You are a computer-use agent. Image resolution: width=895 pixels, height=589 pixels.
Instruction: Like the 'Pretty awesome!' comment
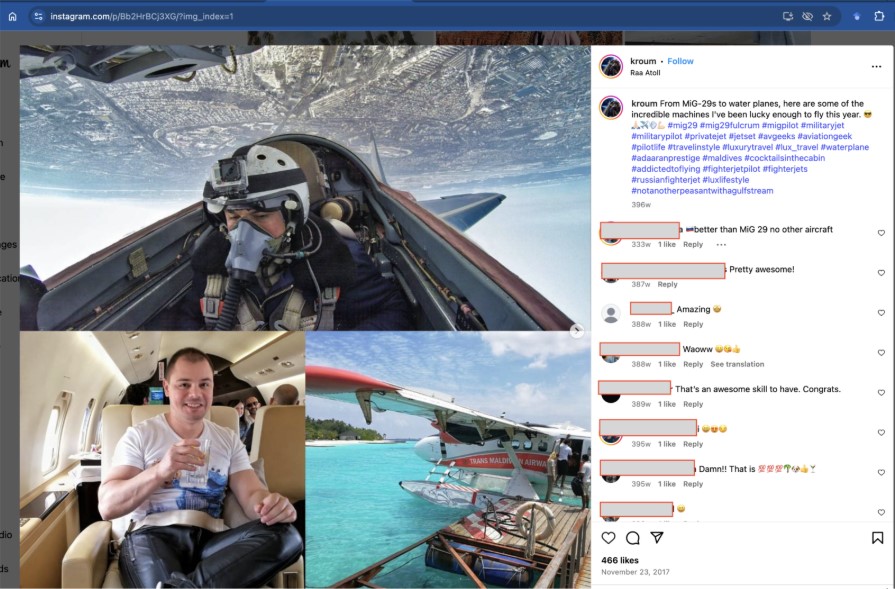click(x=881, y=273)
